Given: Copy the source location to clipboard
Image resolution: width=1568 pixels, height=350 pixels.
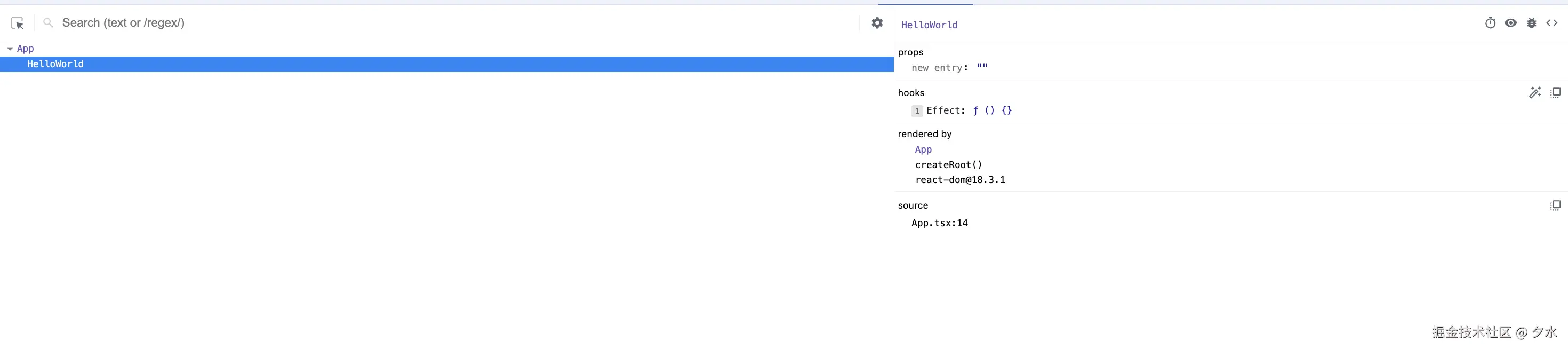Looking at the screenshot, I should pos(1555,205).
